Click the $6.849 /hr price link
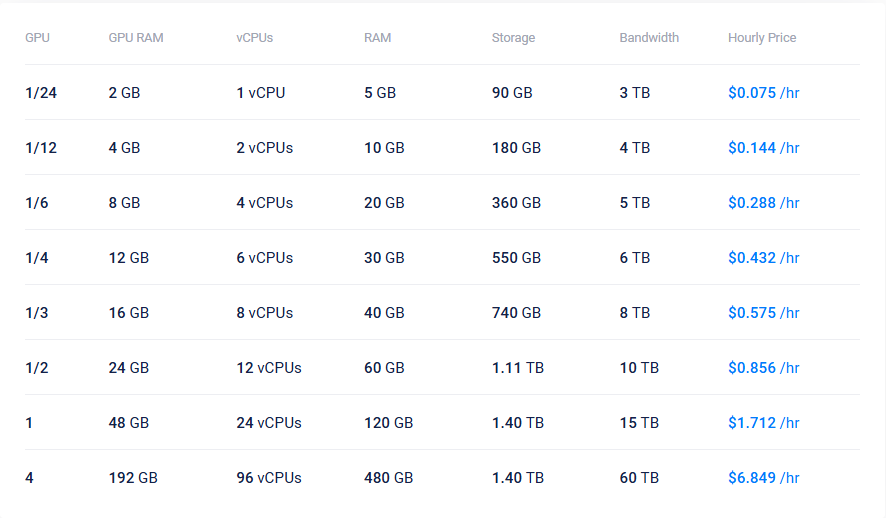 763,478
